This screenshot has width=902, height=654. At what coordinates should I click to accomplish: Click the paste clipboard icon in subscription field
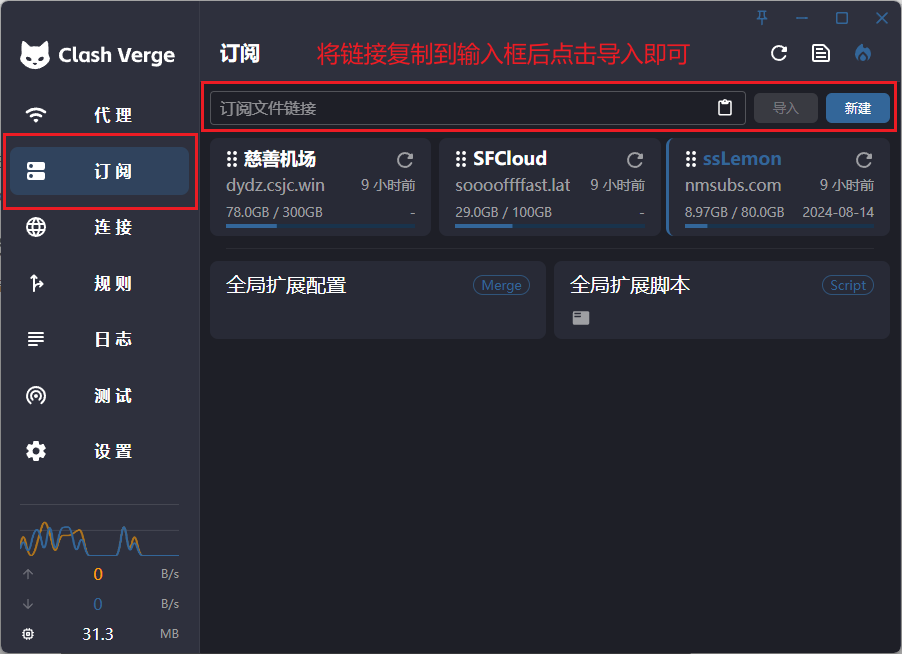(x=725, y=108)
